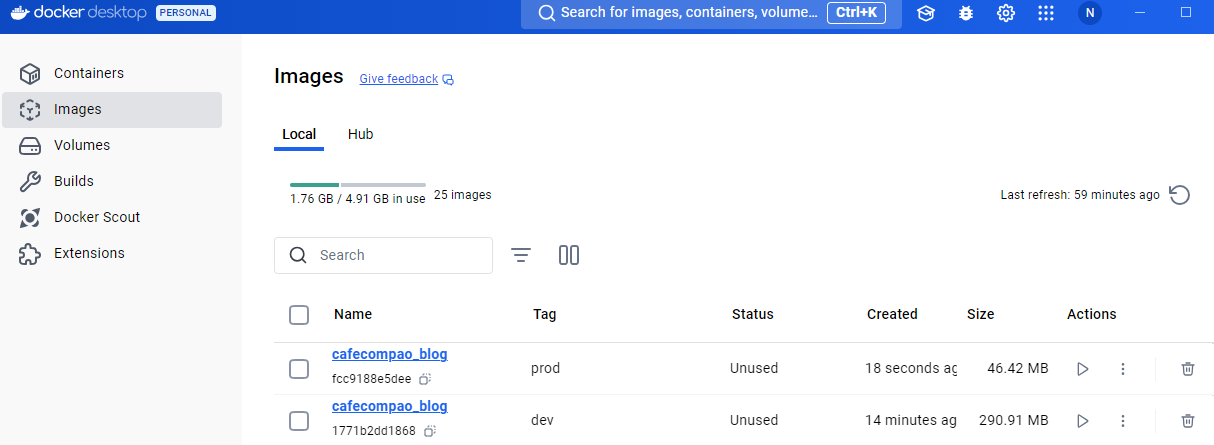Click the images Search field
This screenshot has width=1214, height=445.
pyautogui.click(x=383, y=255)
